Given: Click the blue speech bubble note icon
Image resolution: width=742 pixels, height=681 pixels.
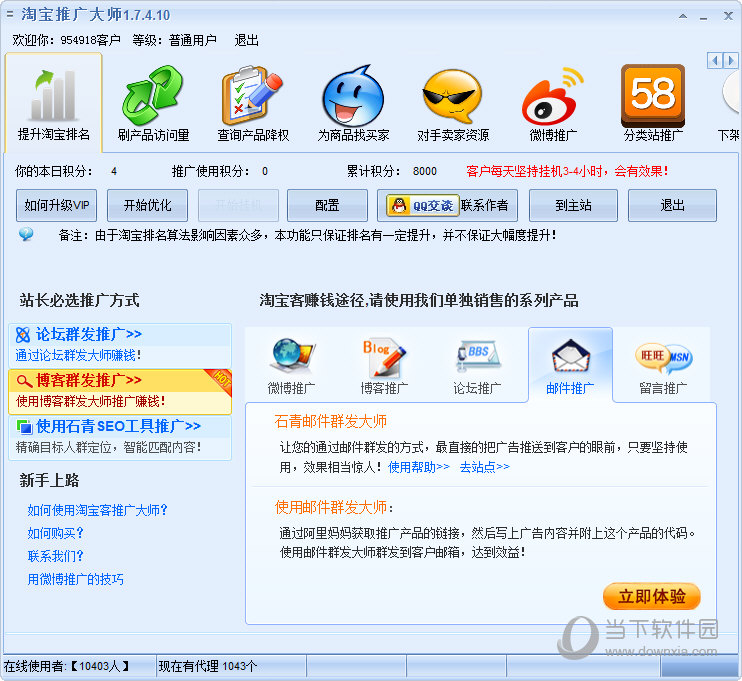Looking at the screenshot, I should coord(26,234).
